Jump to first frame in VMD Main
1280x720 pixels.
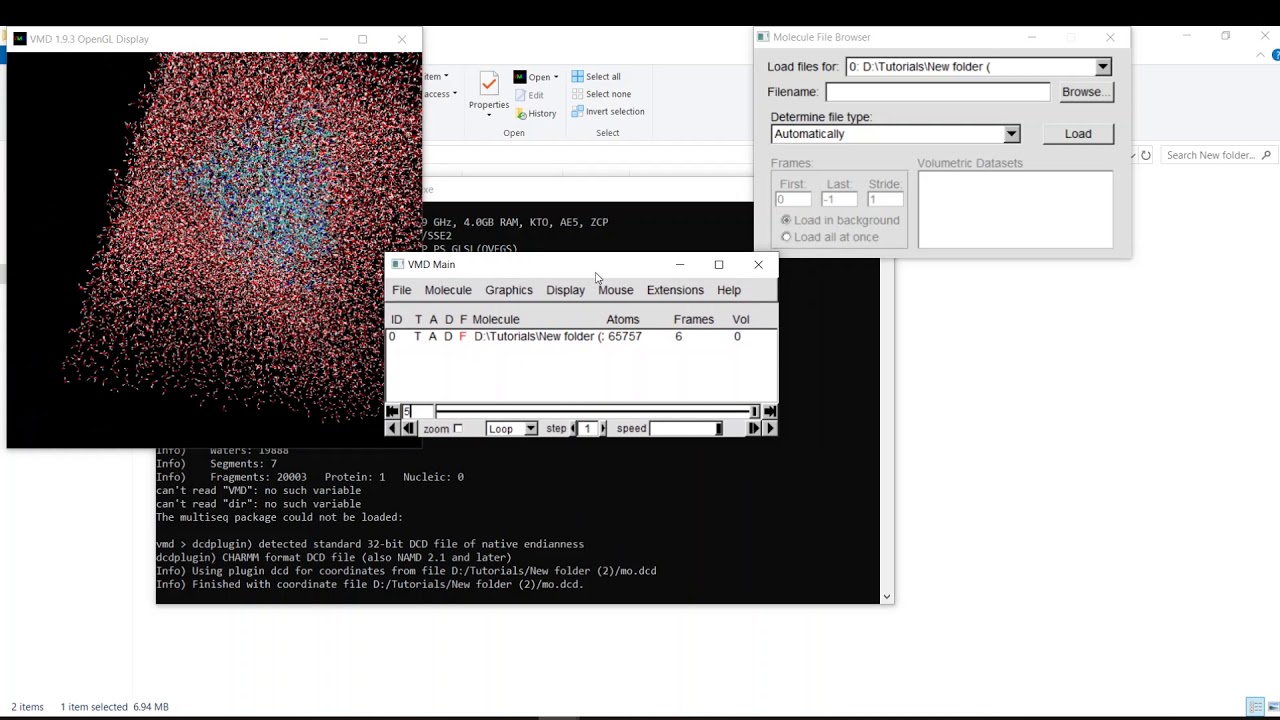click(x=392, y=411)
